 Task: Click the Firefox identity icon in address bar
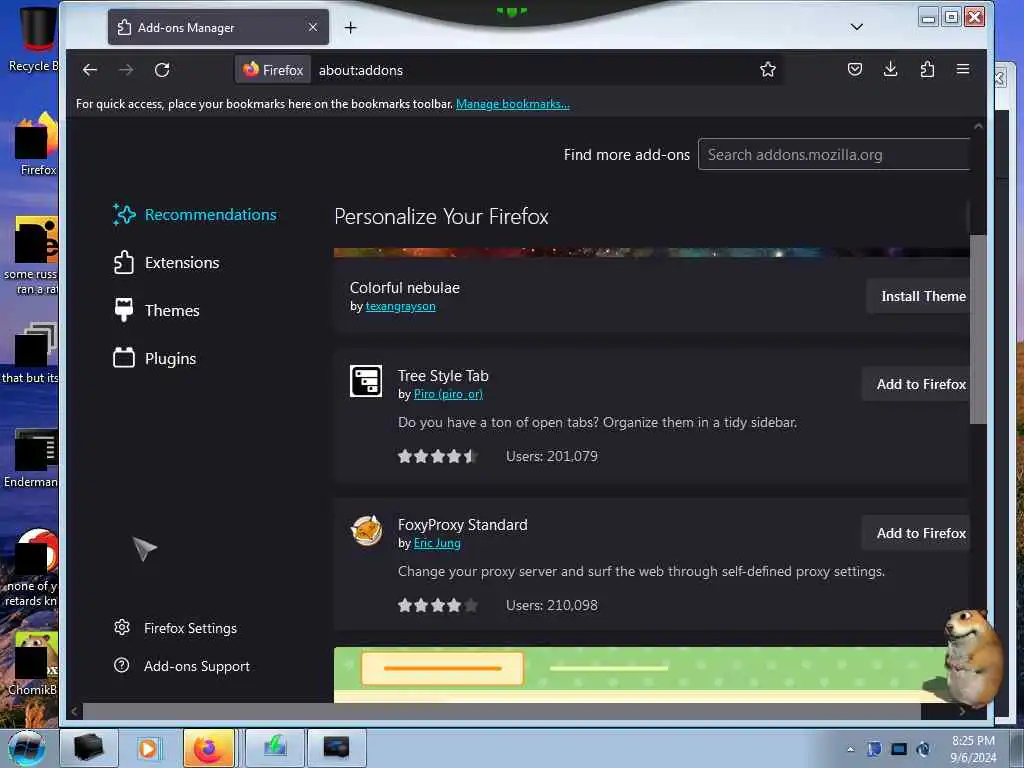click(273, 70)
